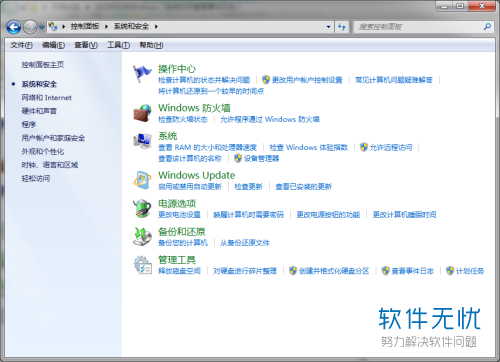500x362 pixels.
Task: Open the 系统 heading
Action: coord(168,136)
